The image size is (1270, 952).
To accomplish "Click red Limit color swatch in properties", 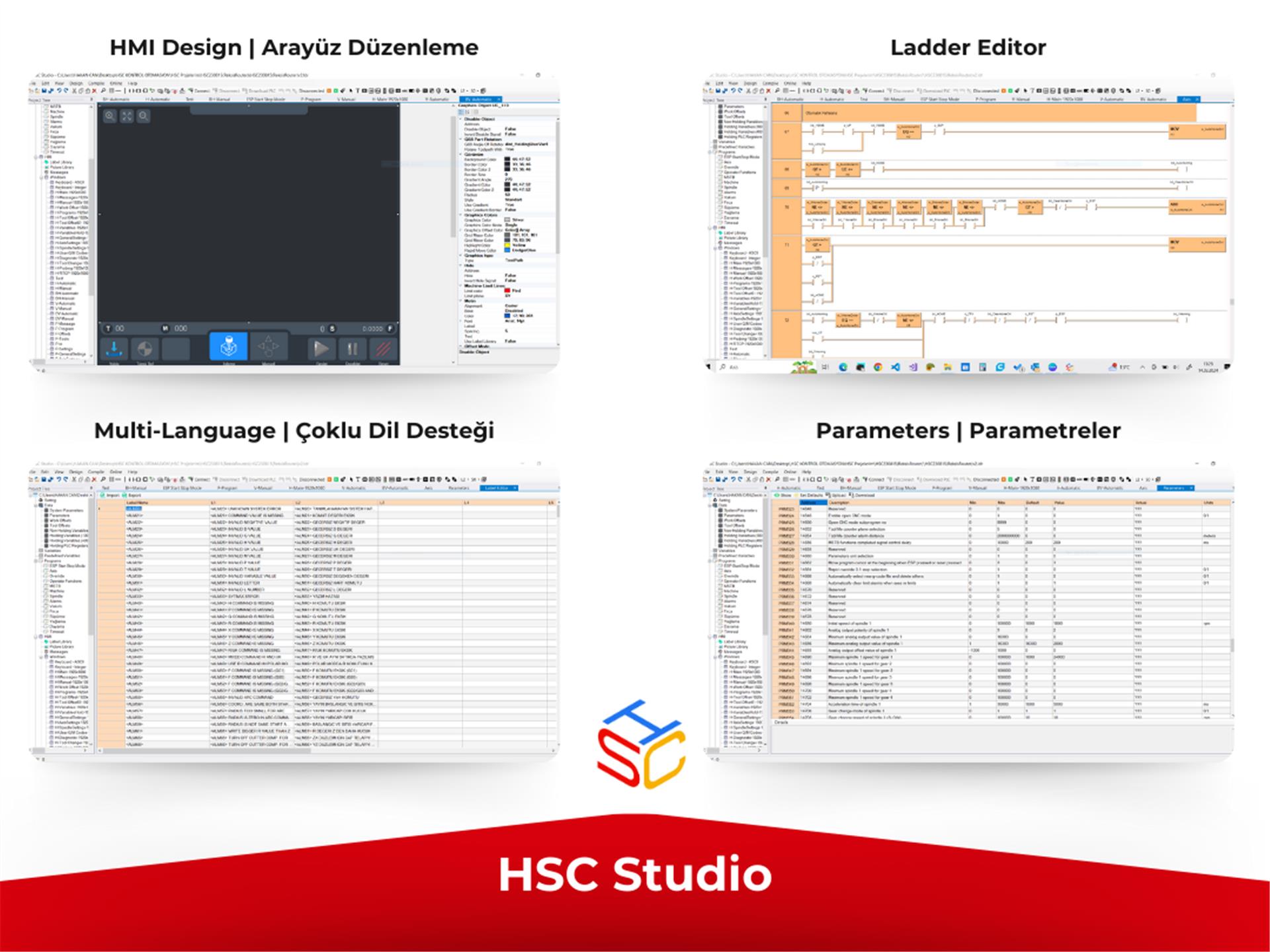I will [x=507, y=290].
